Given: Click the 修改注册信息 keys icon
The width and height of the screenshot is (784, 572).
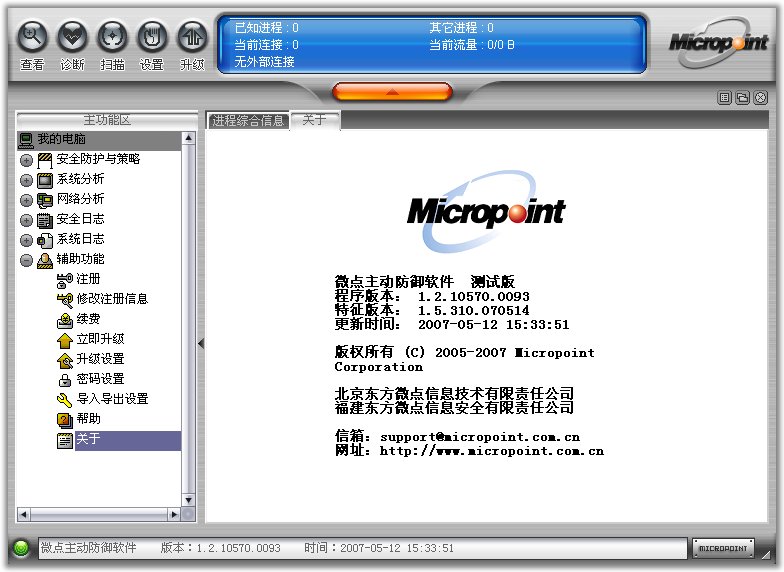Looking at the screenshot, I should [x=65, y=300].
